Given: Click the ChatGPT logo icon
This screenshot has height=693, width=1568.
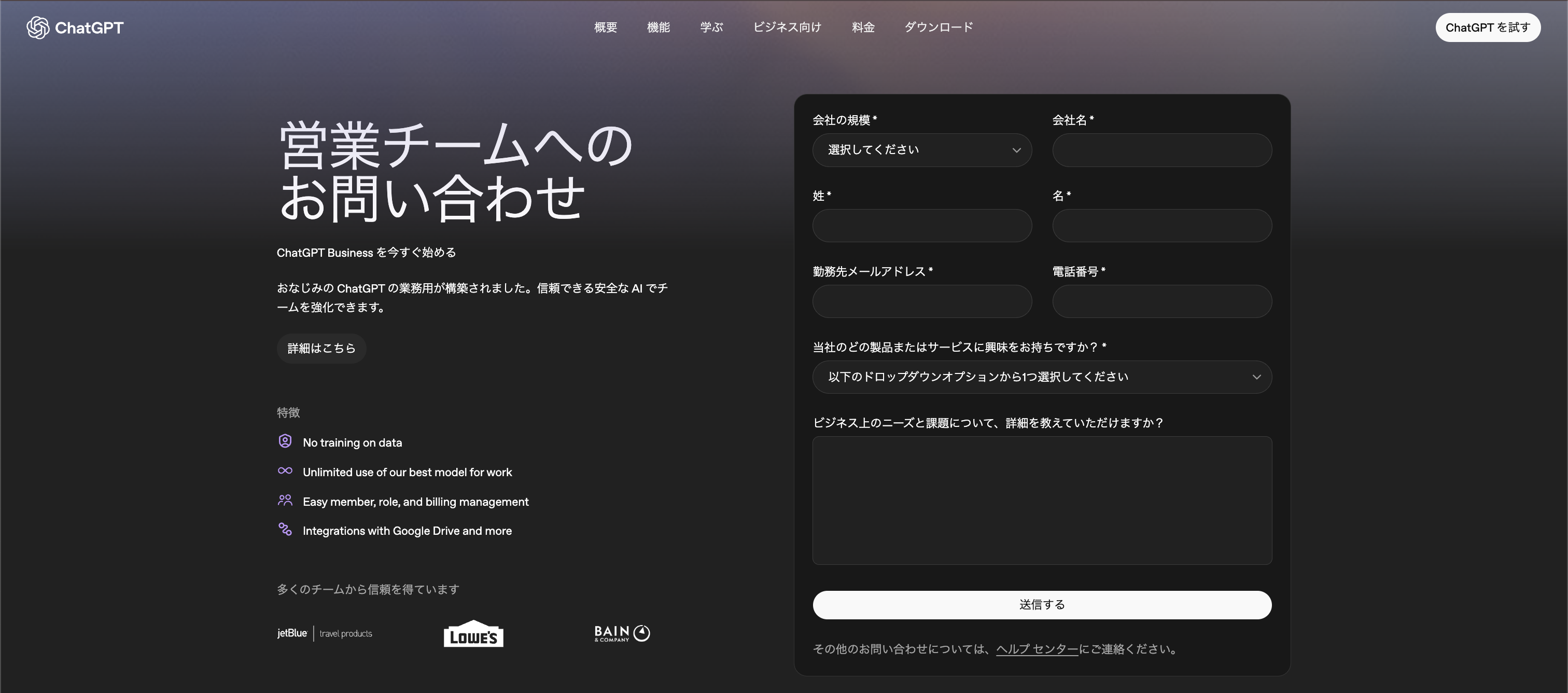Looking at the screenshot, I should (38, 27).
